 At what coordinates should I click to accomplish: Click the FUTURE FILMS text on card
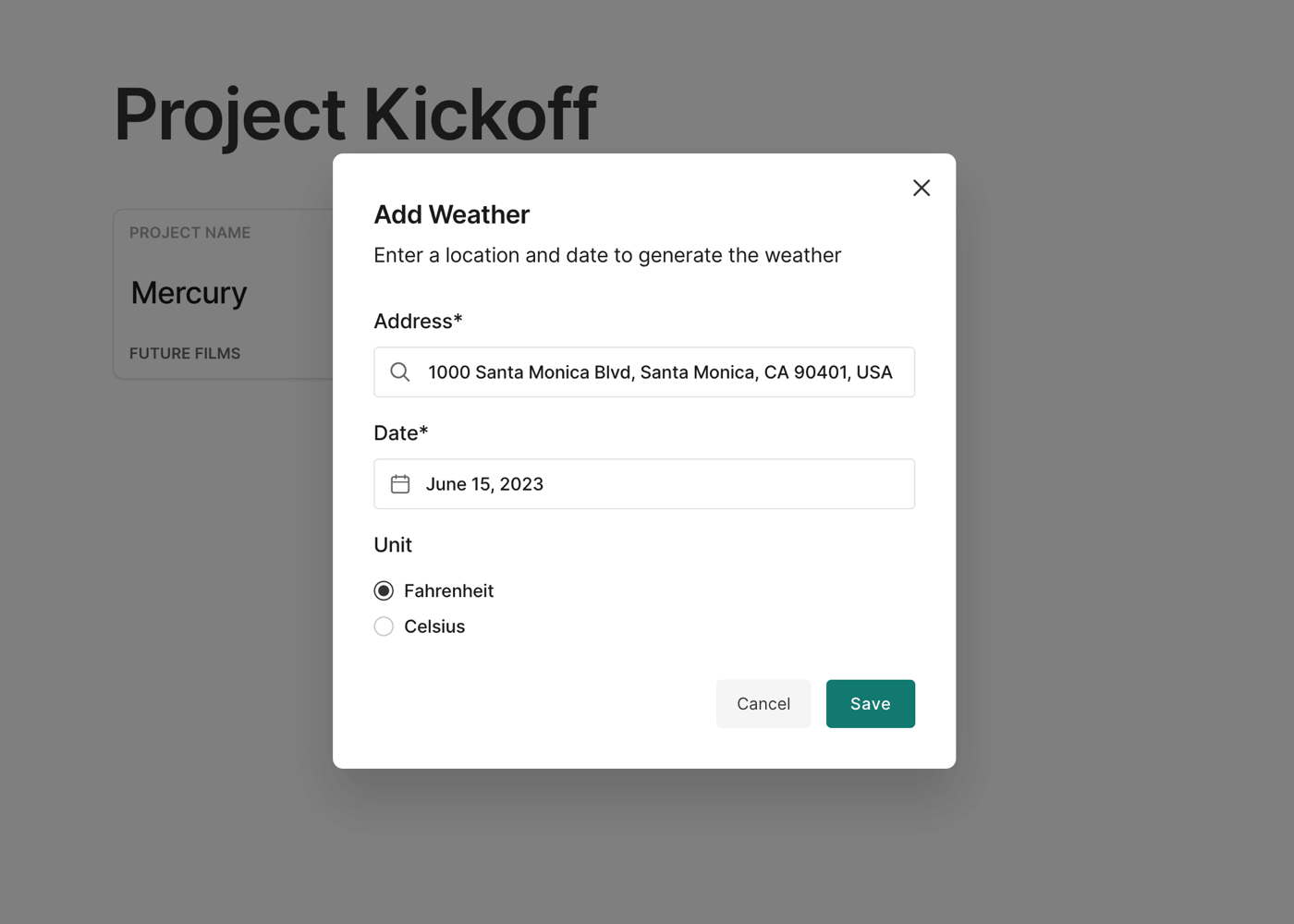[185, 353]
